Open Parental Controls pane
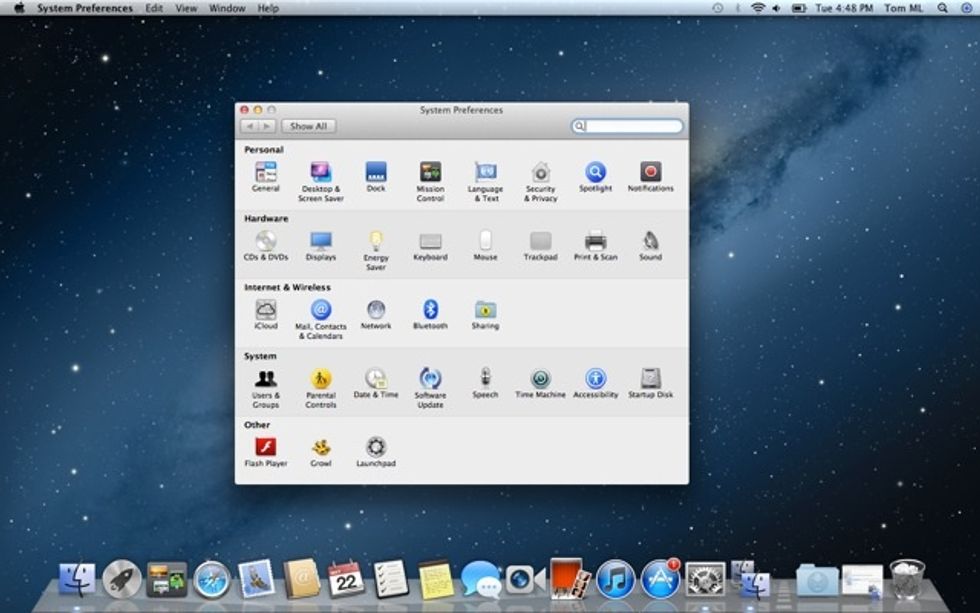 click(x=319, y=380)
